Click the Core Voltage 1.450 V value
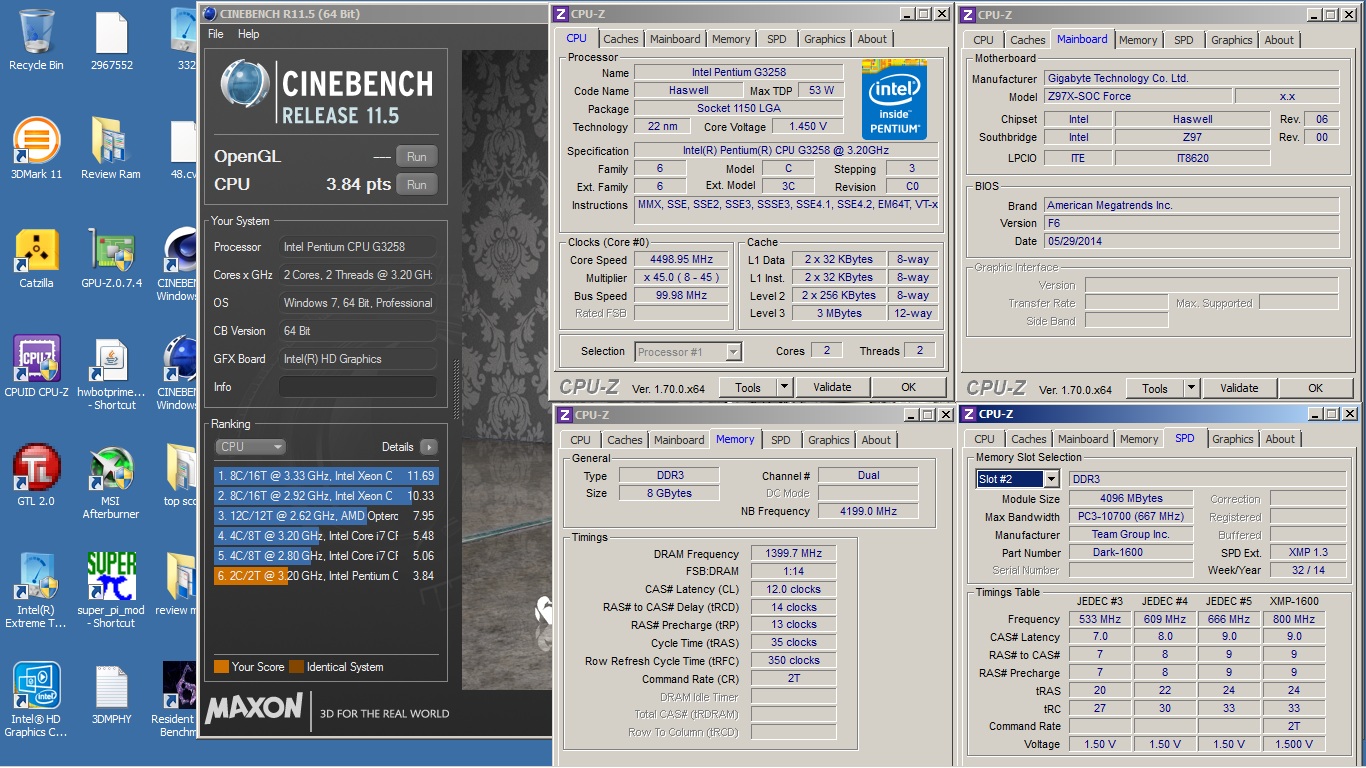 pyautogui.click(x=807, y=127)
